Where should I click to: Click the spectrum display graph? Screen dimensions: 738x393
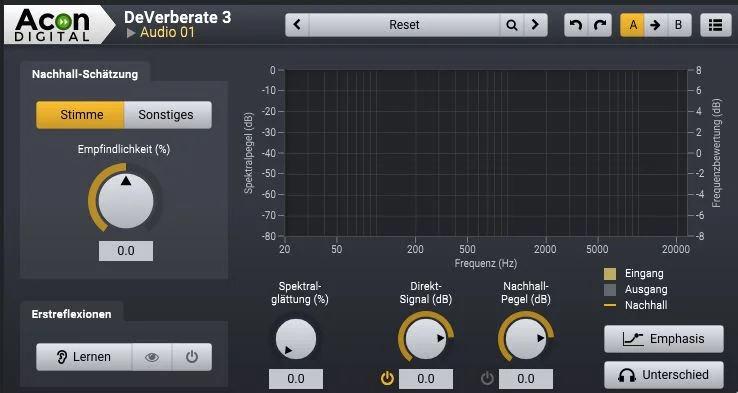point(486,153)
